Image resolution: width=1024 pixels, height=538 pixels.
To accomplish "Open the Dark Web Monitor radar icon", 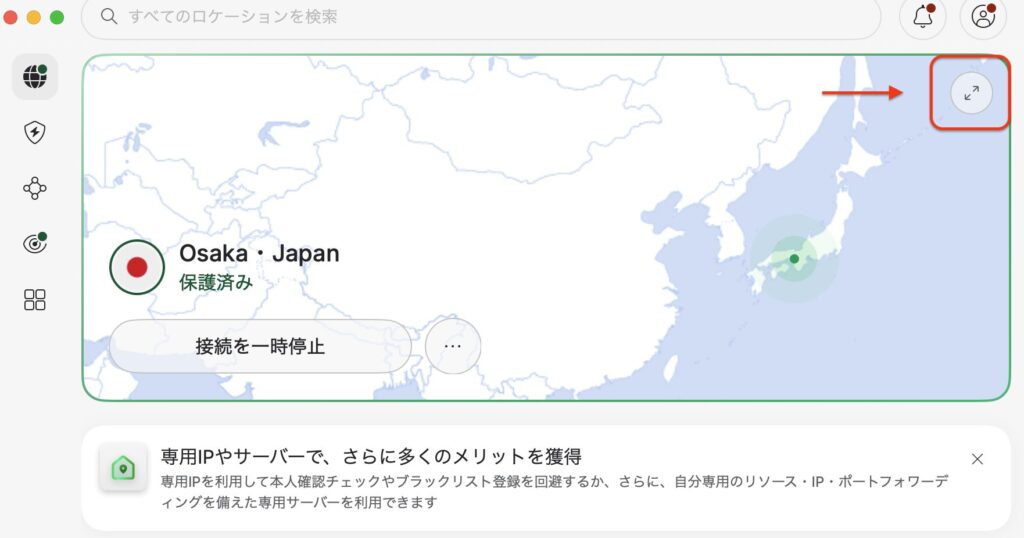I will tap(35, 244).
